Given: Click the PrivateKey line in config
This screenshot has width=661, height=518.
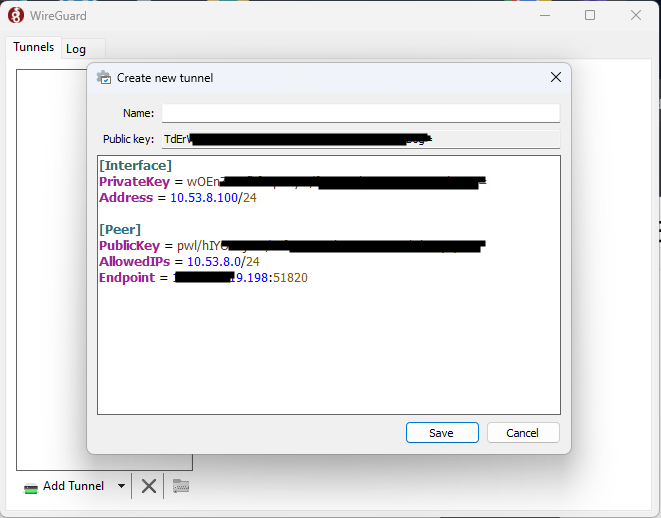Looking at the screenshot, I should click(292, 182).
